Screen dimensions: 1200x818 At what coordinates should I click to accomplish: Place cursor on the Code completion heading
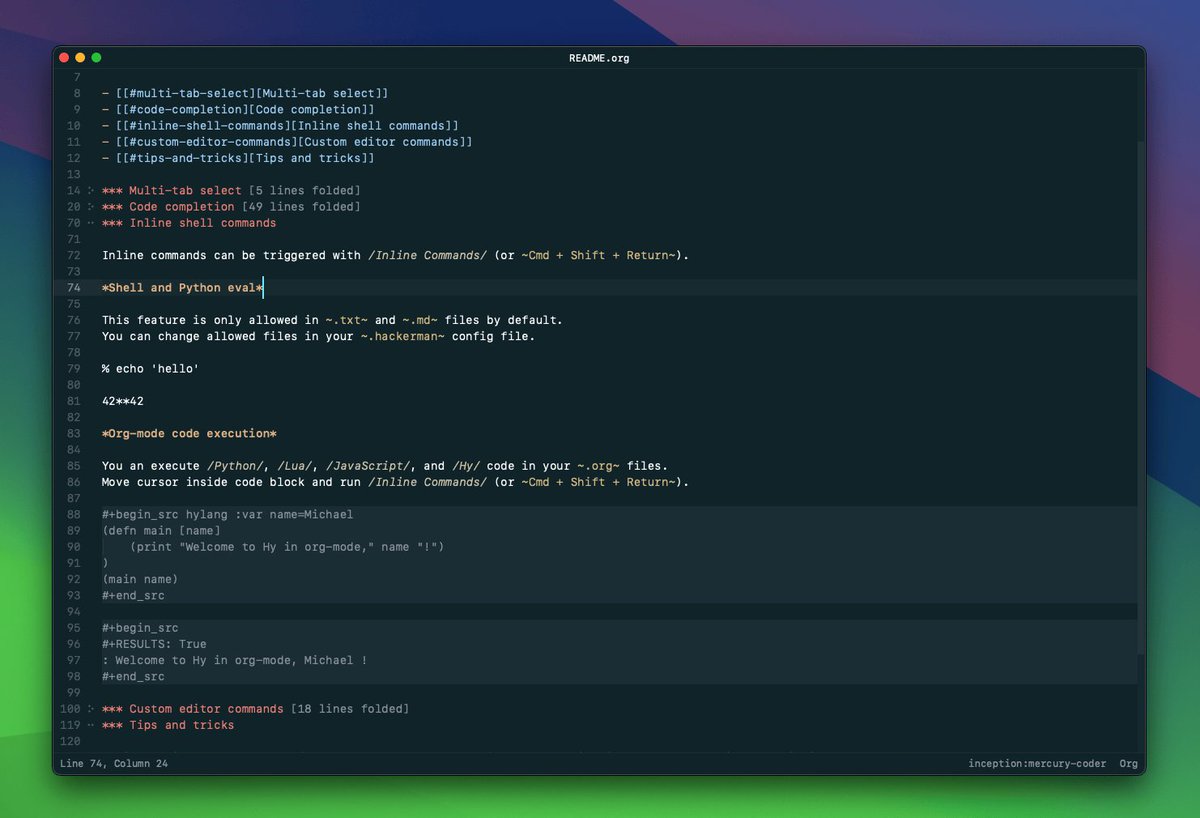(182, 207)
